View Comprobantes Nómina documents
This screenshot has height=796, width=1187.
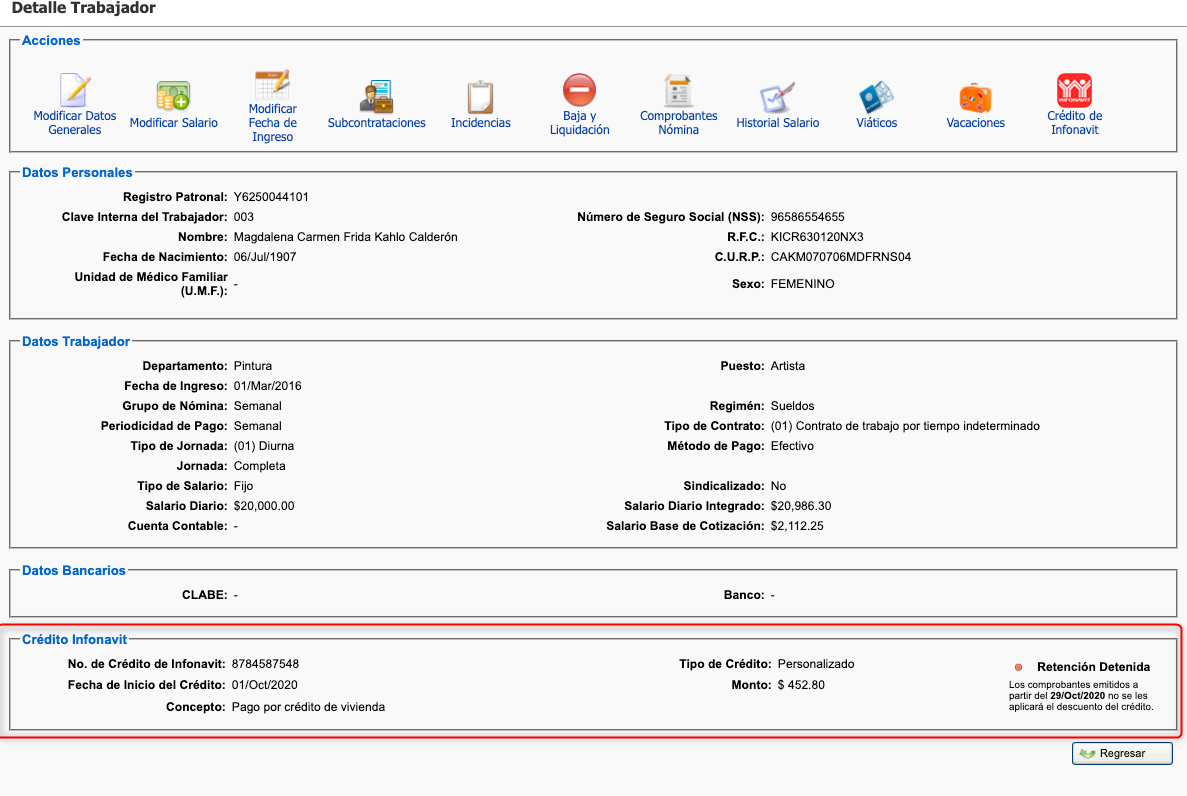coord(679,91)
